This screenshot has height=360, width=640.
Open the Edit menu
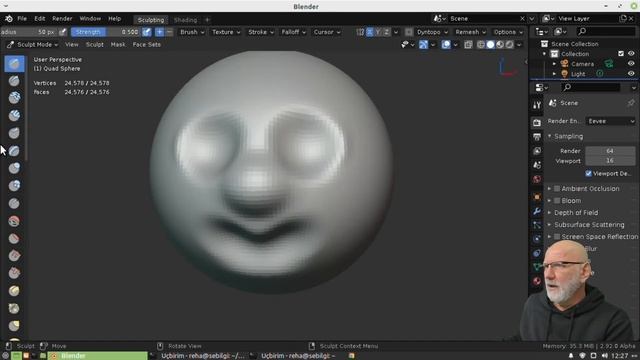40,19
